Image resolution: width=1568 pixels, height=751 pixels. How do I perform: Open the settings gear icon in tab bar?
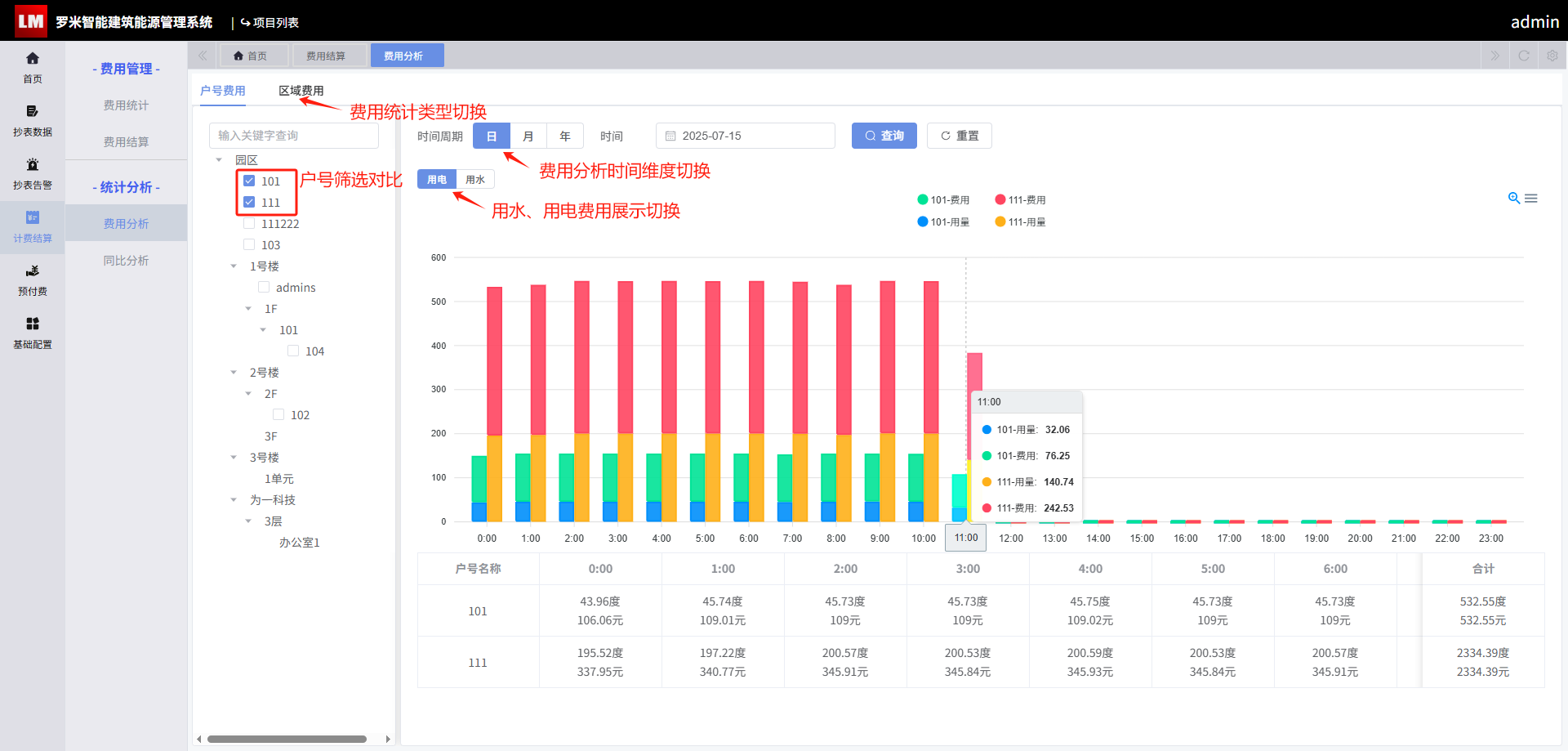1552,56
